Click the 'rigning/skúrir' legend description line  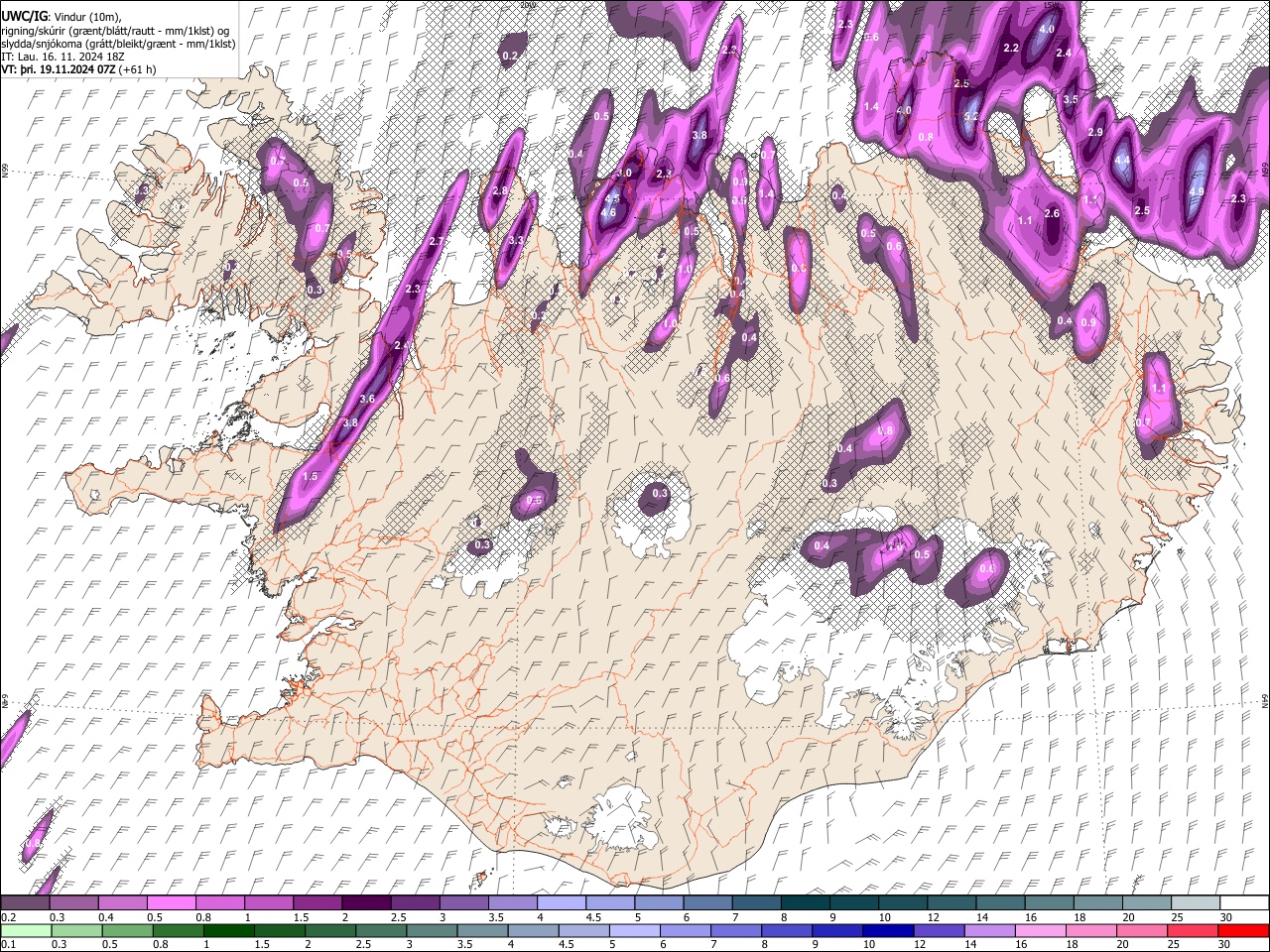click(117, 31)
